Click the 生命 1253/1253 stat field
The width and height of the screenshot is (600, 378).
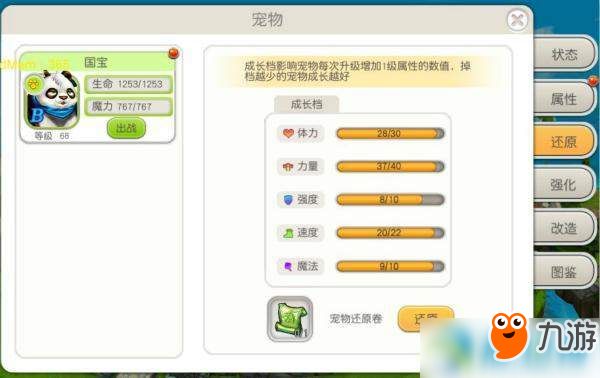(128, 84)
